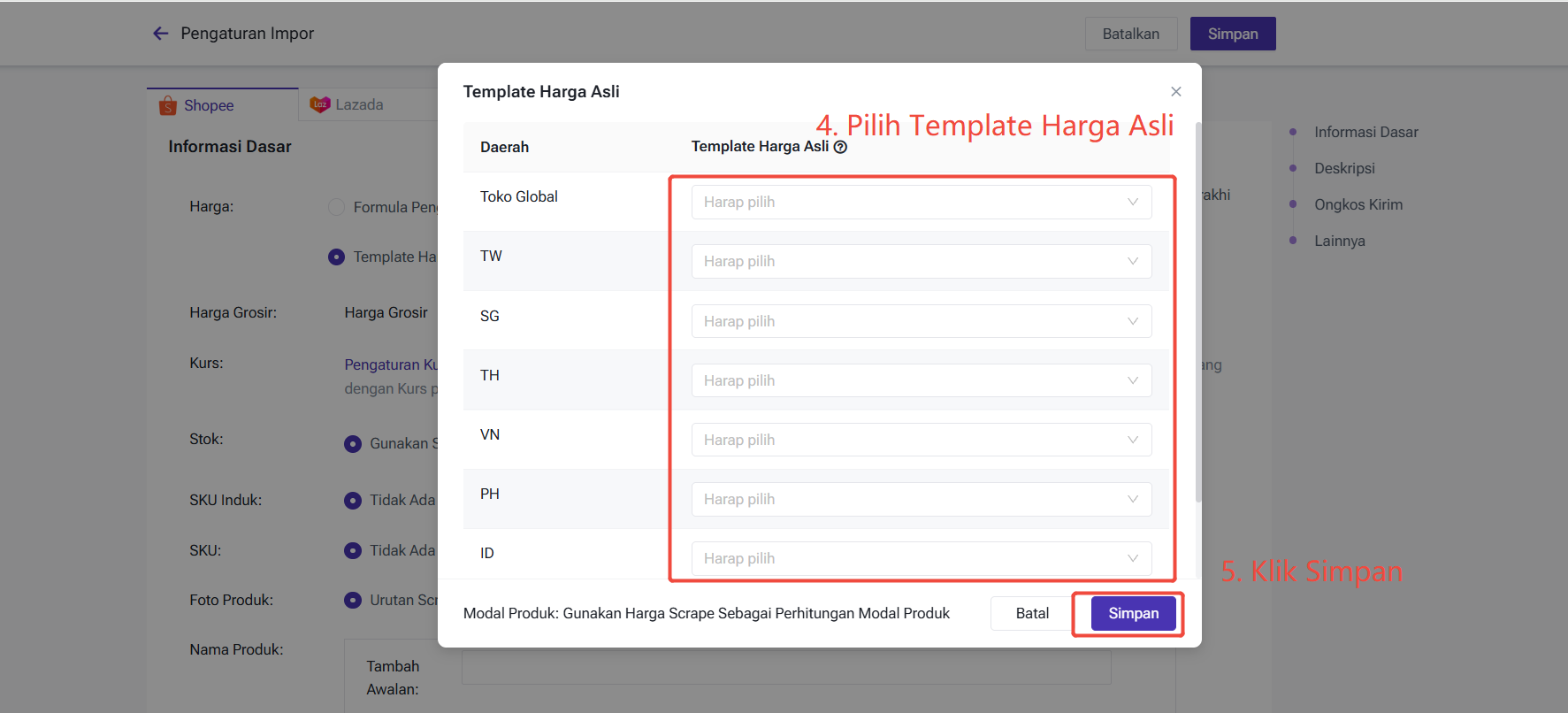Select the Template Harga radio button
This screenshot has width=1568, height=713.
(x=336, y=257)
